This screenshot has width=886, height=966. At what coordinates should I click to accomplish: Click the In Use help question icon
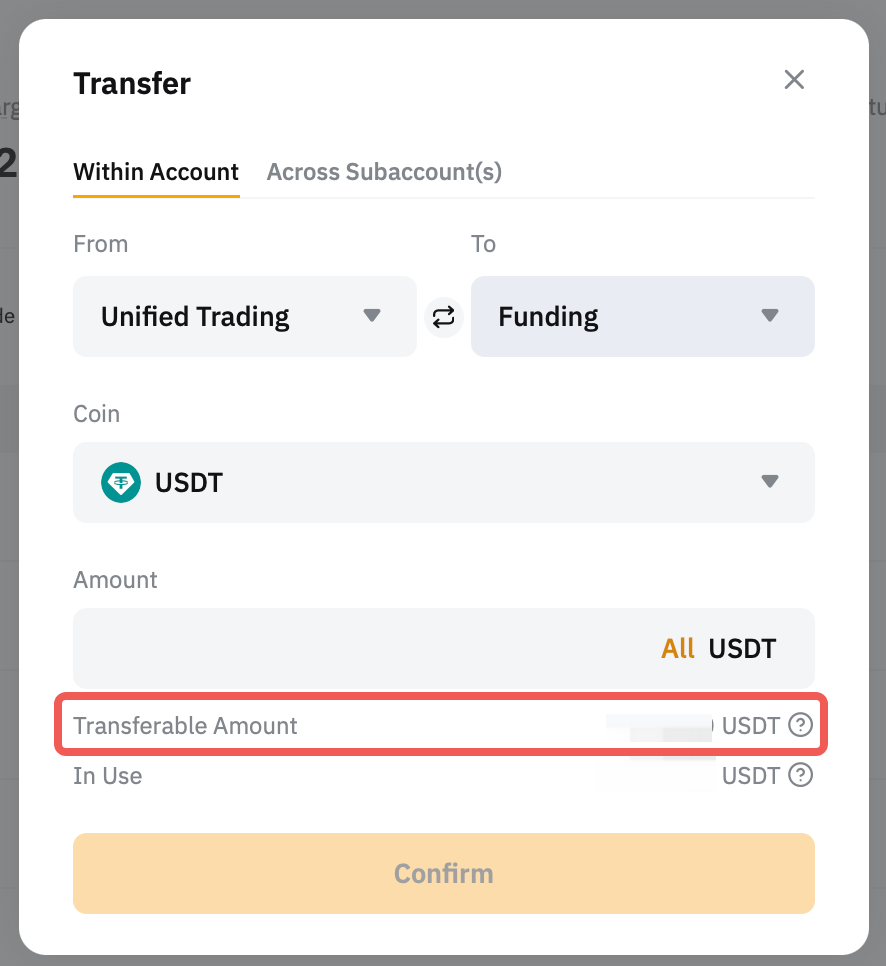pyautogui.click(x=800, y=775)
